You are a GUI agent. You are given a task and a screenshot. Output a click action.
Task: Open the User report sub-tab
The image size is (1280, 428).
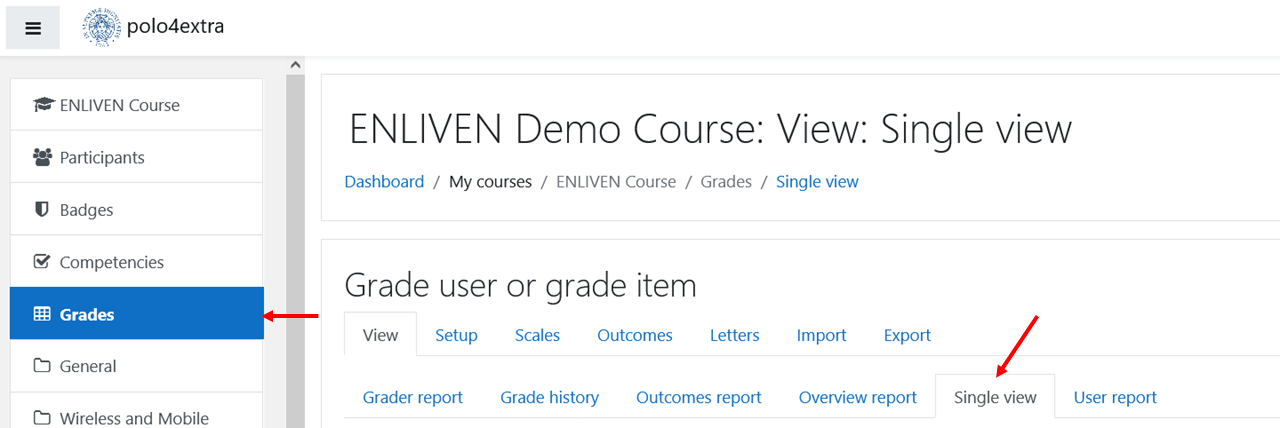1115,397
